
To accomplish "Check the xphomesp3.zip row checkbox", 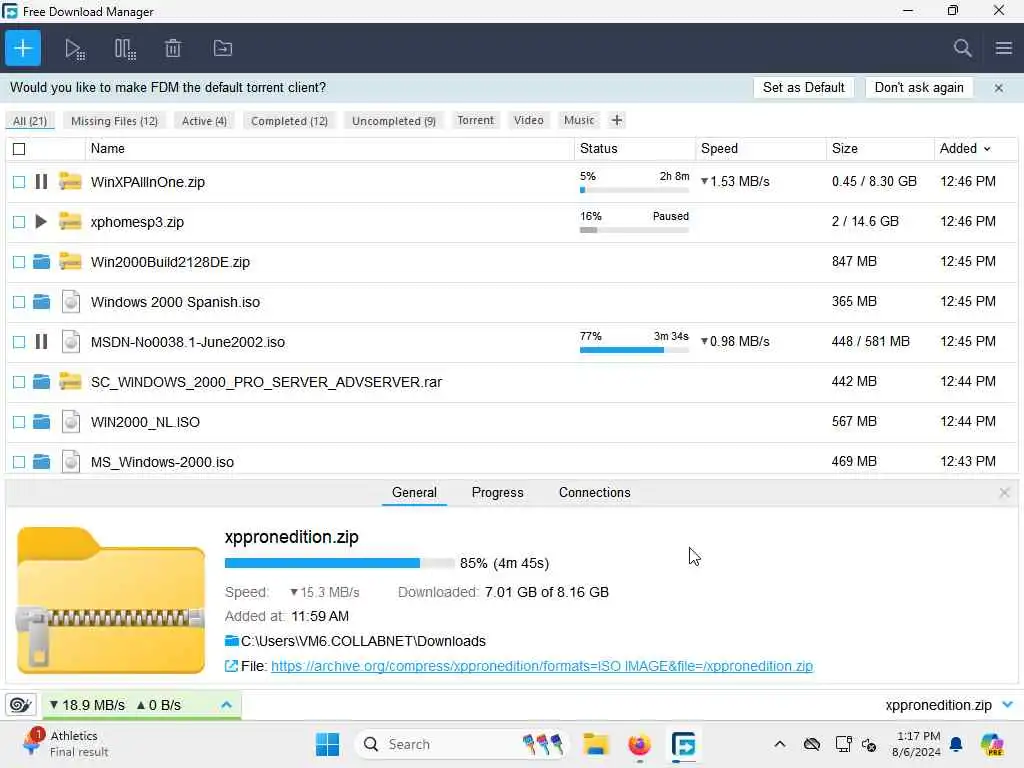I will click(19, 221).
